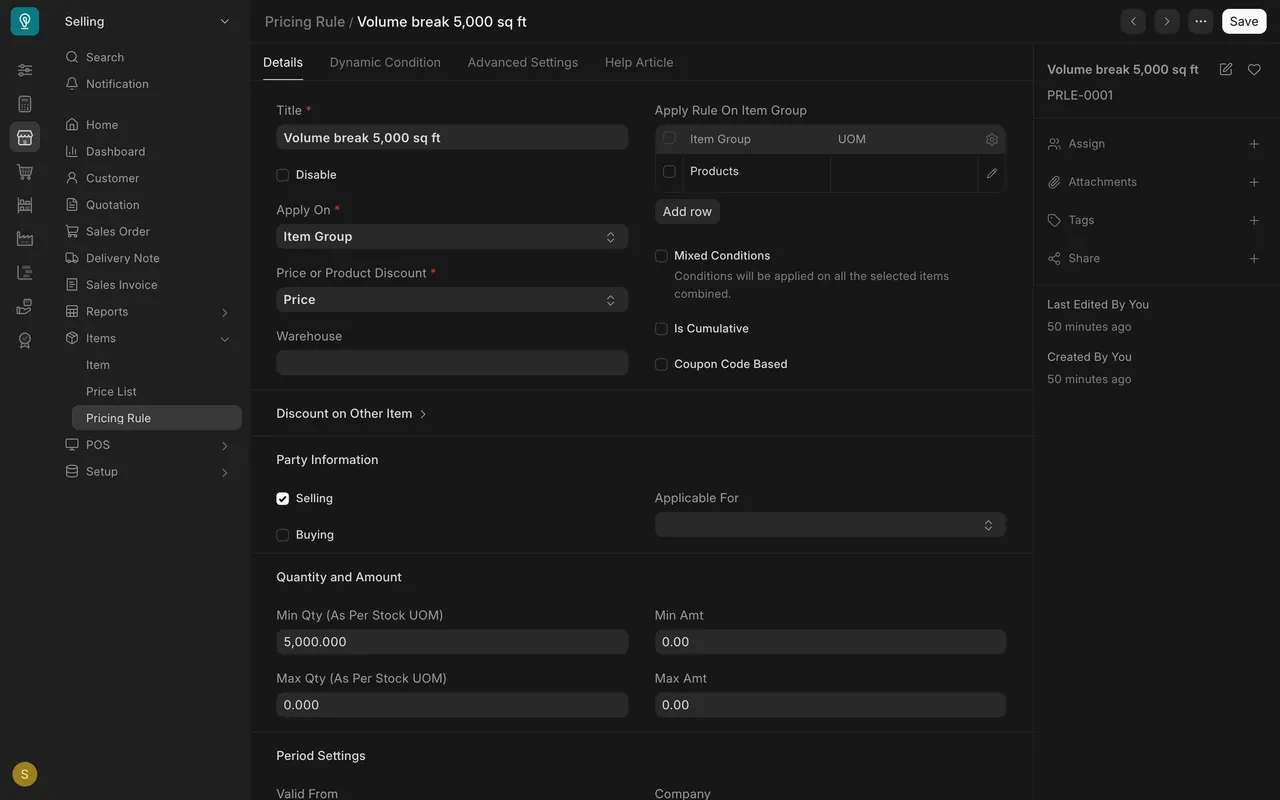Open the Manufacturing factory module icon
Screen dimensions: 1280x800
click(25, 239)
